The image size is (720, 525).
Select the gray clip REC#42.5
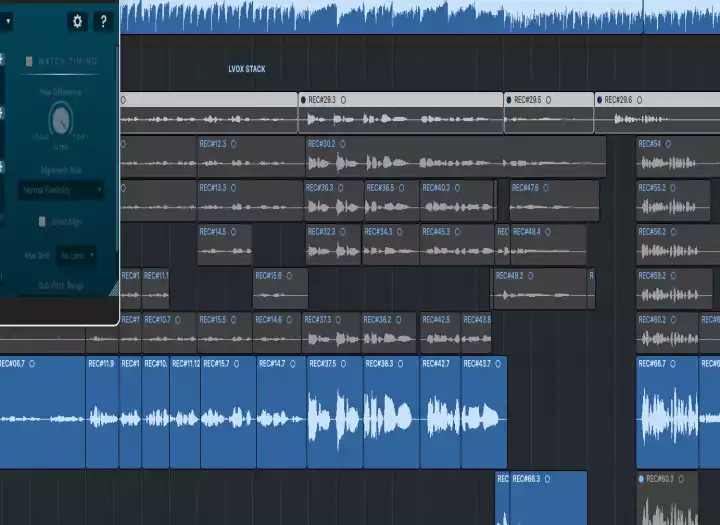[440, 333]
